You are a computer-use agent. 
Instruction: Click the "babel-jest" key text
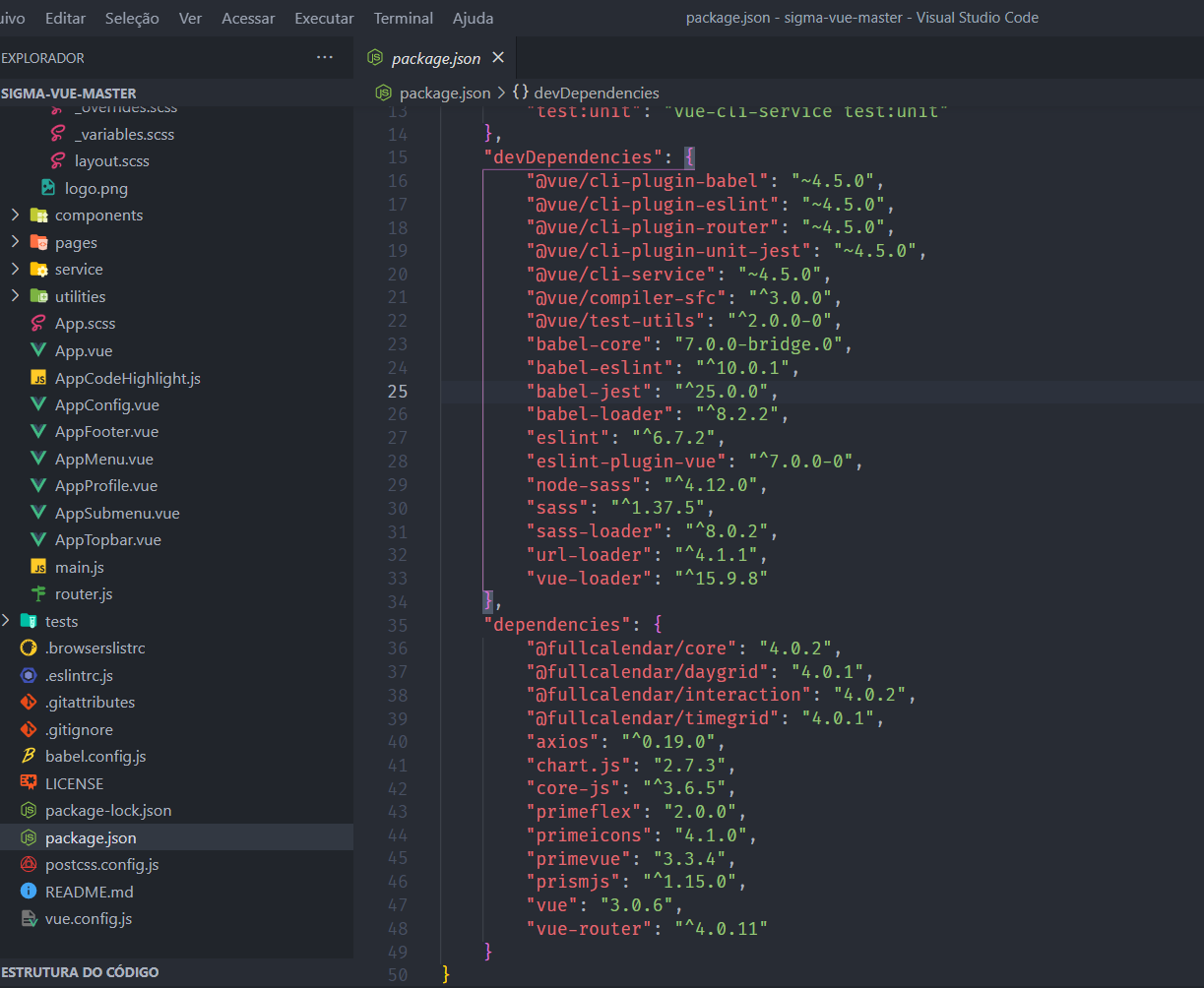tap(590, 391)
